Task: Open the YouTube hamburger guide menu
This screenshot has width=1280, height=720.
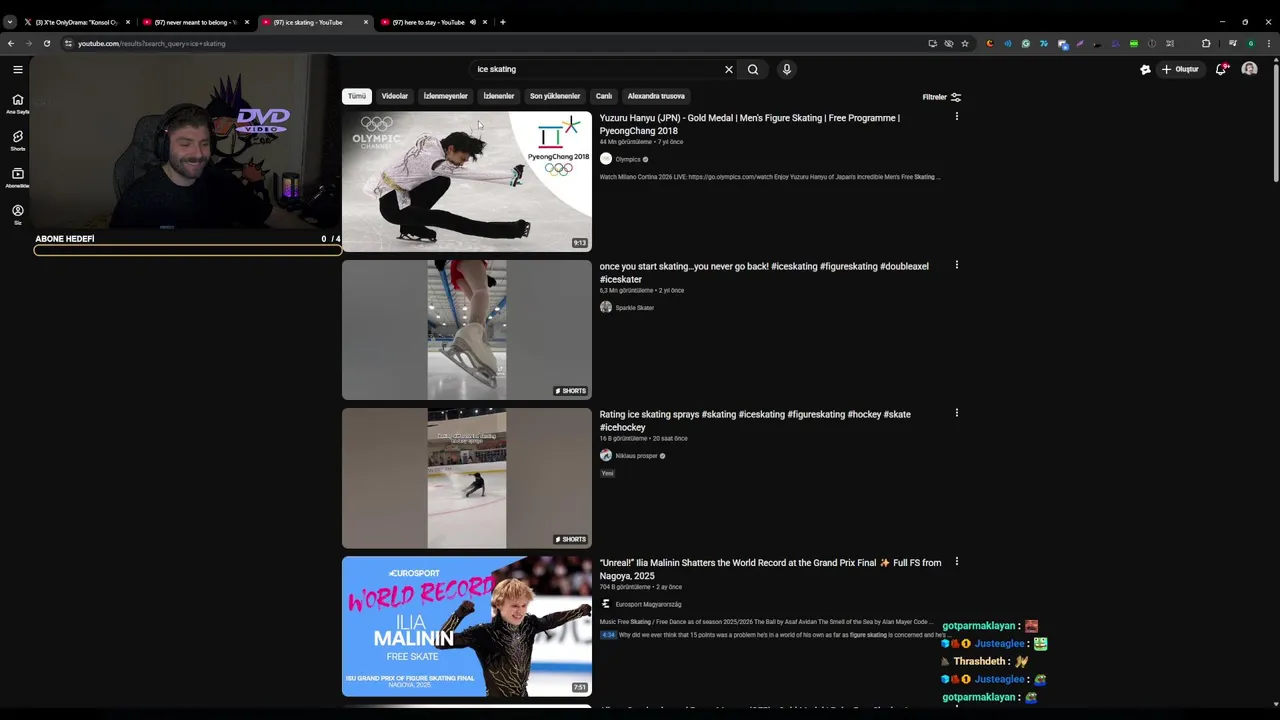Action: [x=18, y=69]
